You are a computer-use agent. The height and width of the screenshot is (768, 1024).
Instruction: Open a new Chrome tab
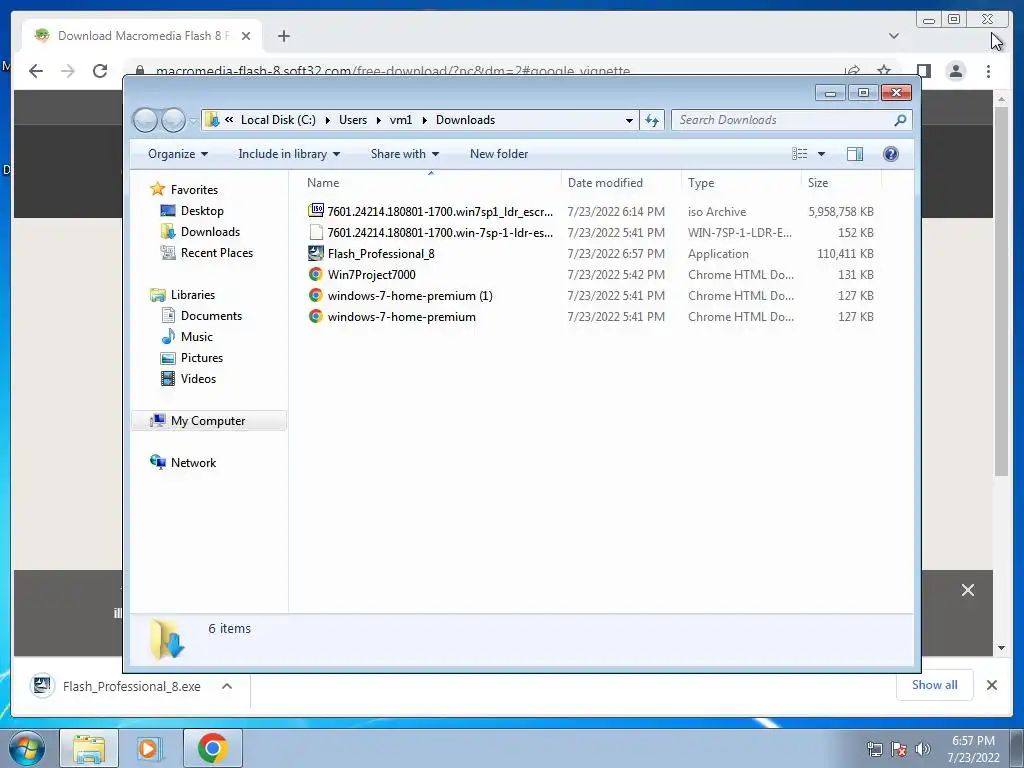[x=283, y=36]
